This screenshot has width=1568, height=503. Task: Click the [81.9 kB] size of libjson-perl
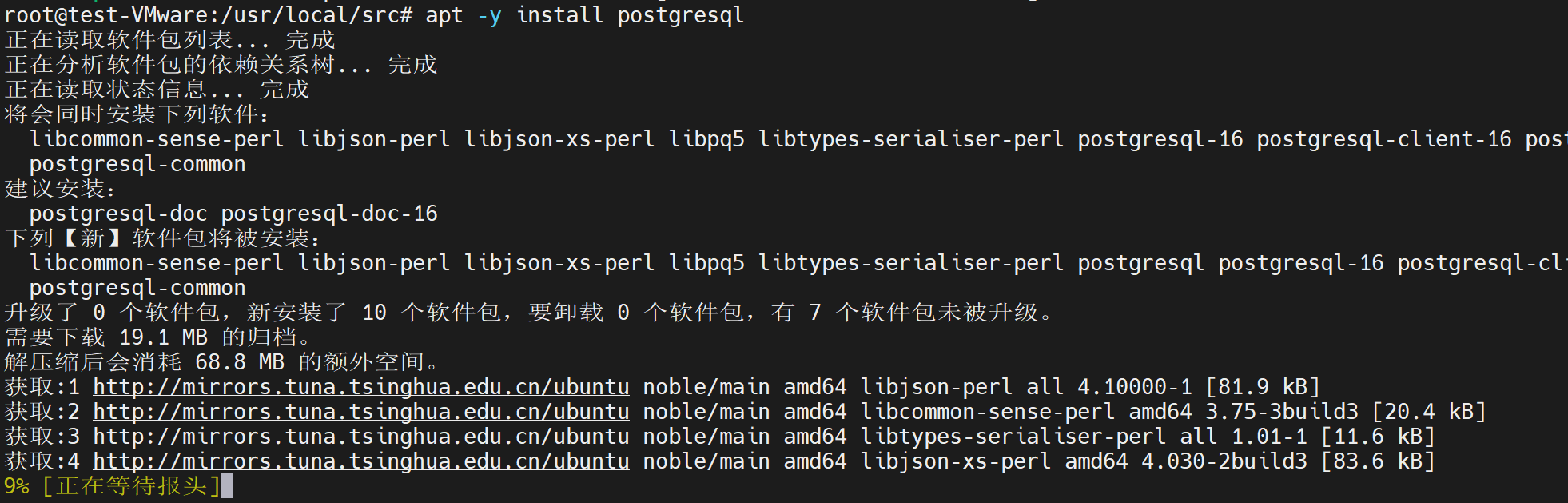pos(1263,387)
